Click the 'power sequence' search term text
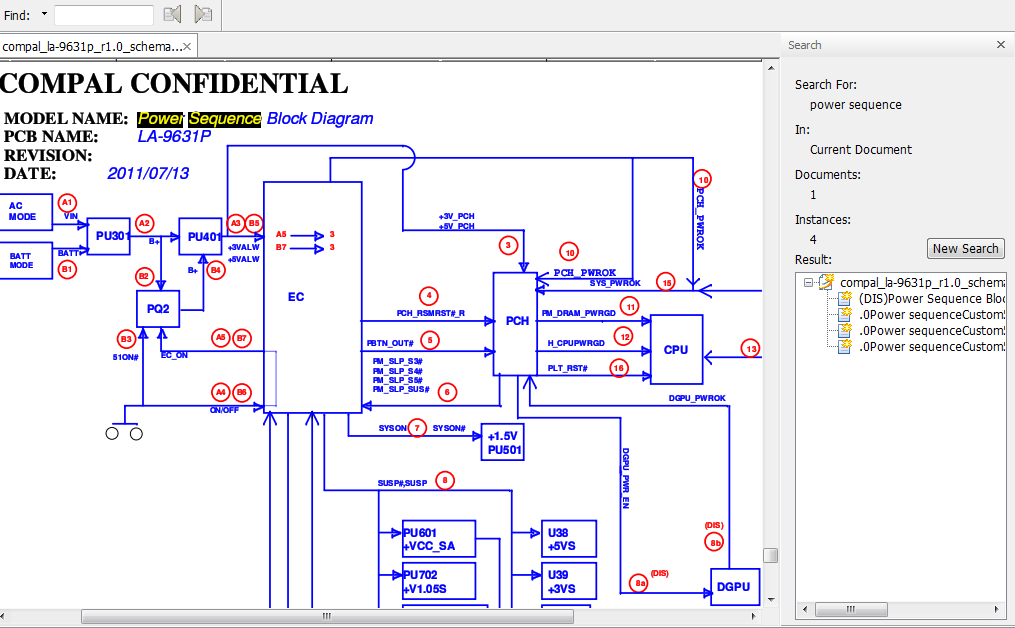The height and width of the screenshot is (628, 1015). [855, 105]
